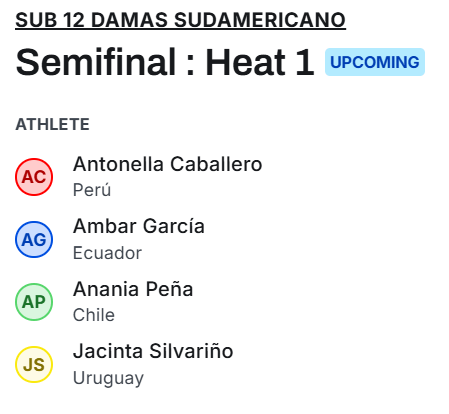
Task: Click the Chile country label
Action: click(x=94, y=315)
